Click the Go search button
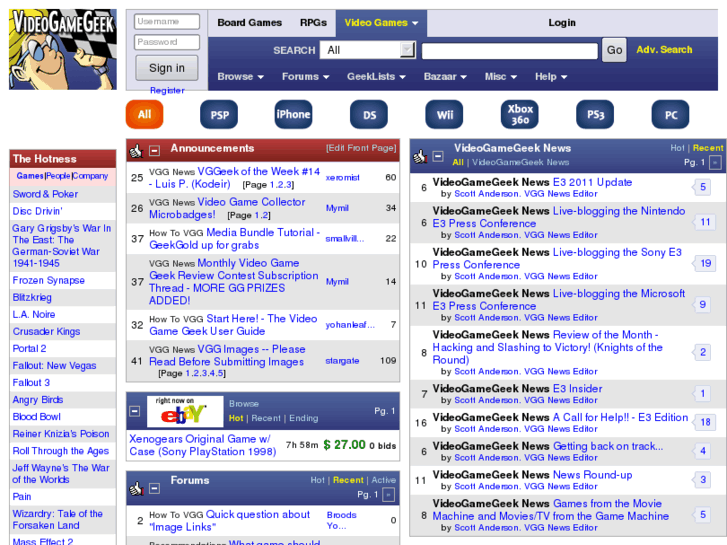This screenshot has height=545, width=727. 614,50
